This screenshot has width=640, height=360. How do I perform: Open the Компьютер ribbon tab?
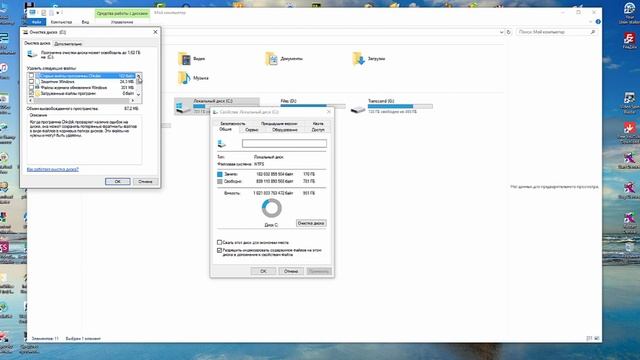point(61,22)
